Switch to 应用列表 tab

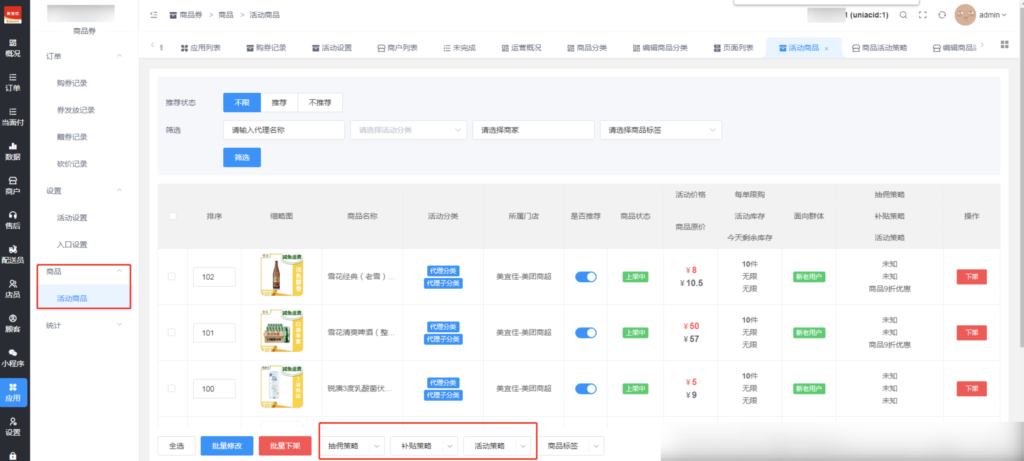point(200,48)
